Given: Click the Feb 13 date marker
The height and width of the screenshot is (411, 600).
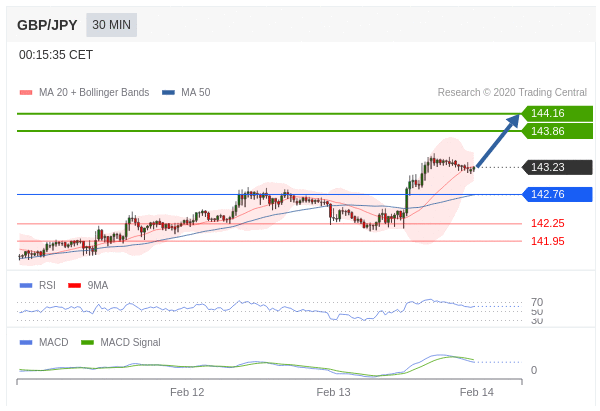Looking at the screenshot, I should click(333, 392).
